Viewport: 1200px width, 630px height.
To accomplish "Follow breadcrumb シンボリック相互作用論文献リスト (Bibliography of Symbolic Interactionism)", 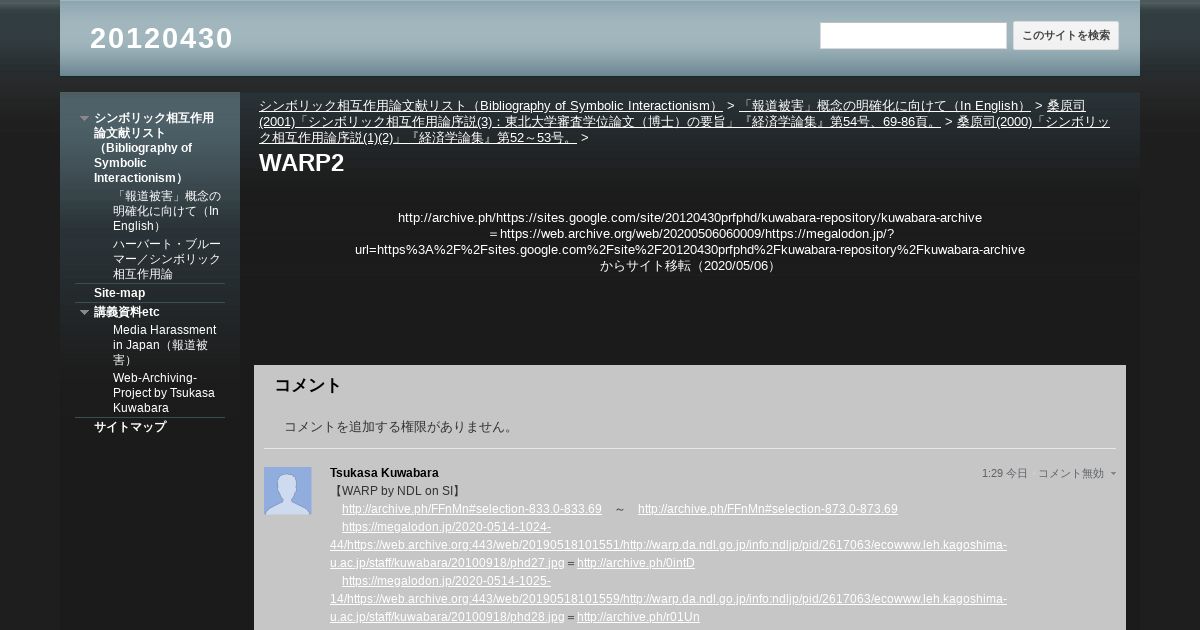I will point(491,106).
